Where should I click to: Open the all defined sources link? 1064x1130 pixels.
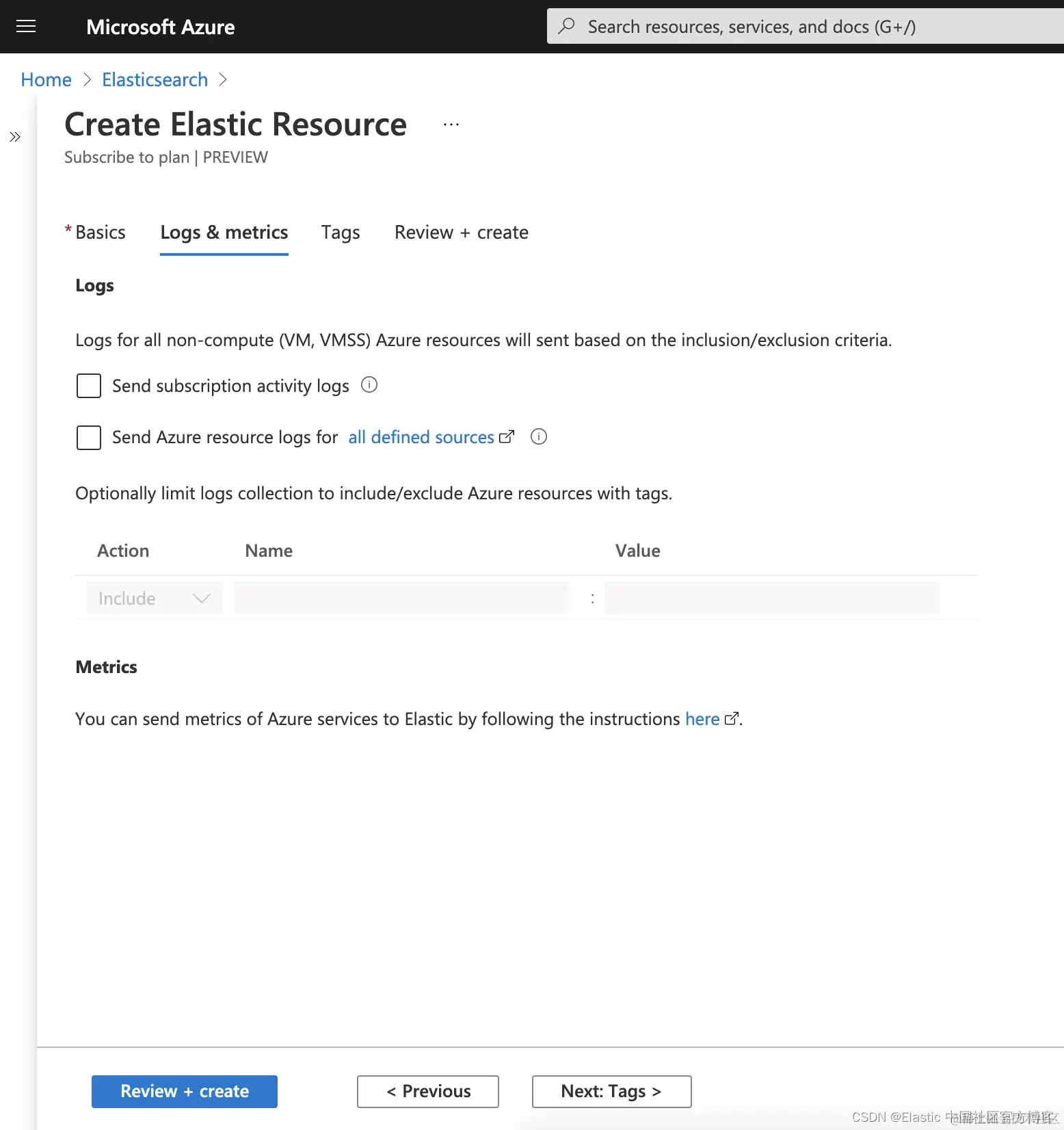coord(421,437)
